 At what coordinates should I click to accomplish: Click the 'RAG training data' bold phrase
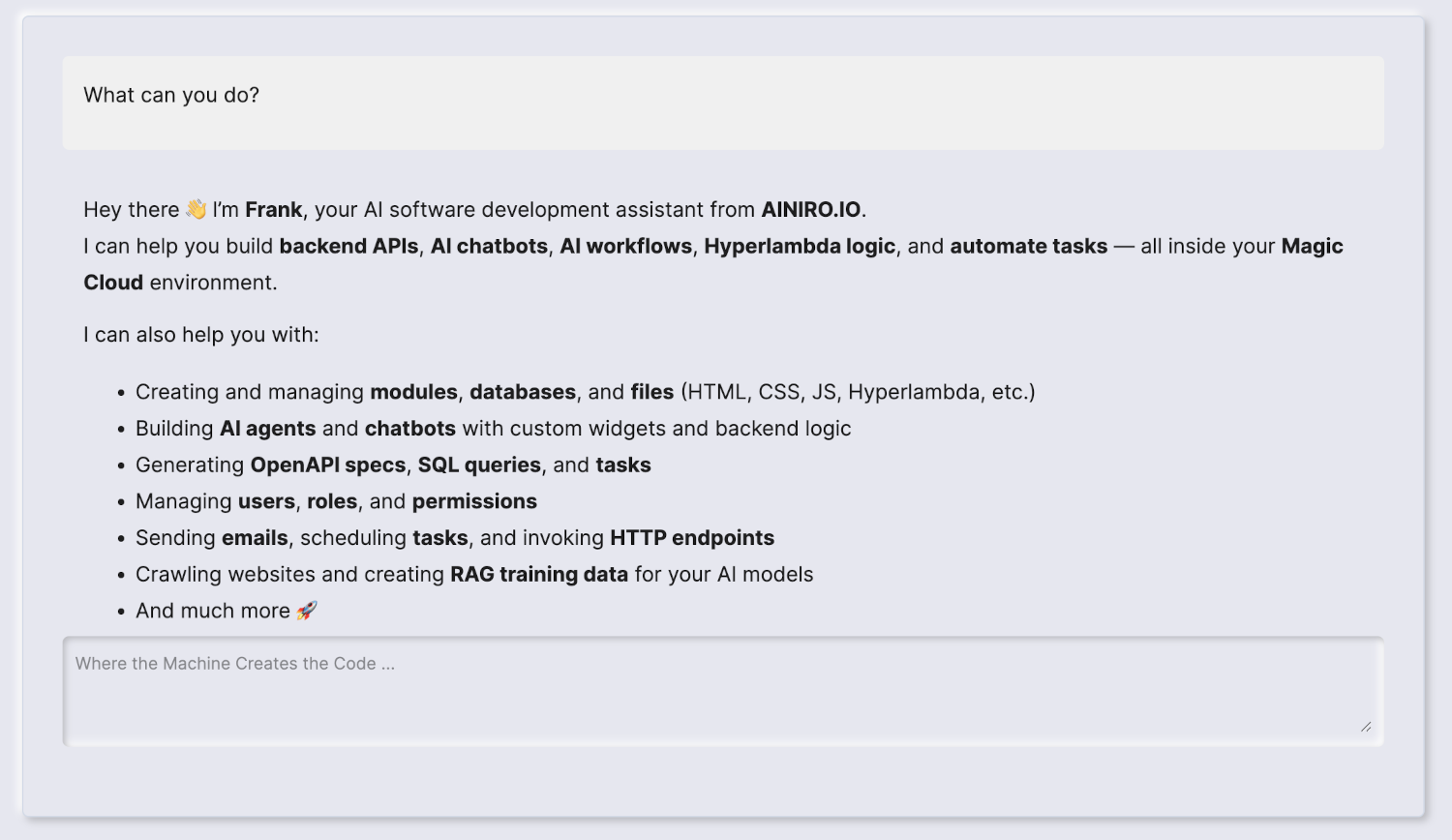click(x=539, y=574)
